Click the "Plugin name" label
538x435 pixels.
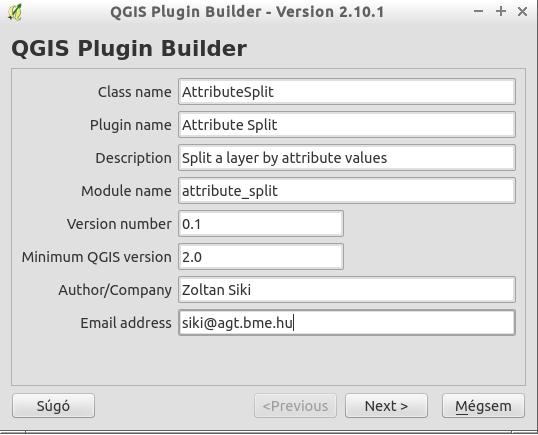coord(130,125)
